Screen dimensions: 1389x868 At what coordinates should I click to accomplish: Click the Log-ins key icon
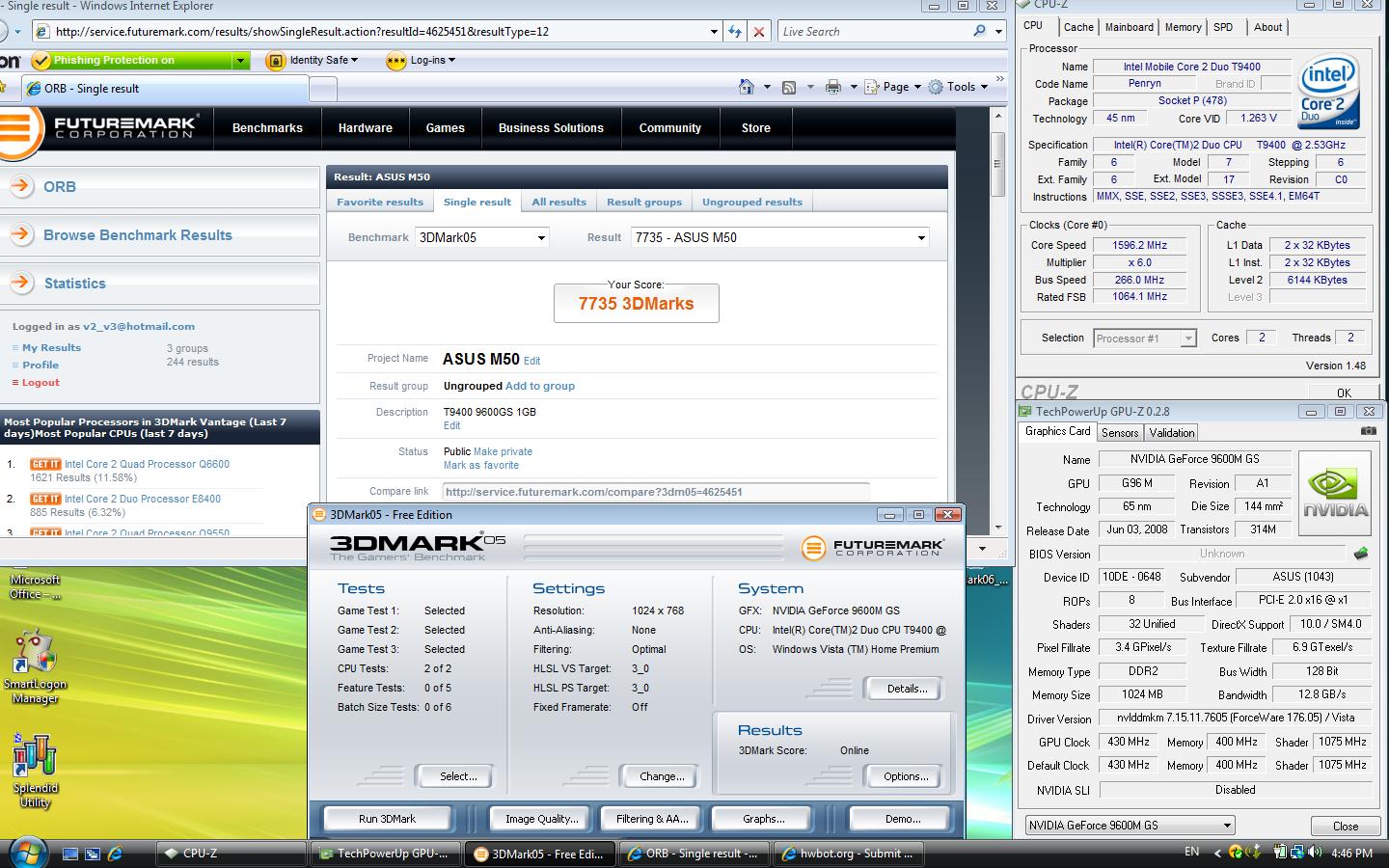[395, 60]
